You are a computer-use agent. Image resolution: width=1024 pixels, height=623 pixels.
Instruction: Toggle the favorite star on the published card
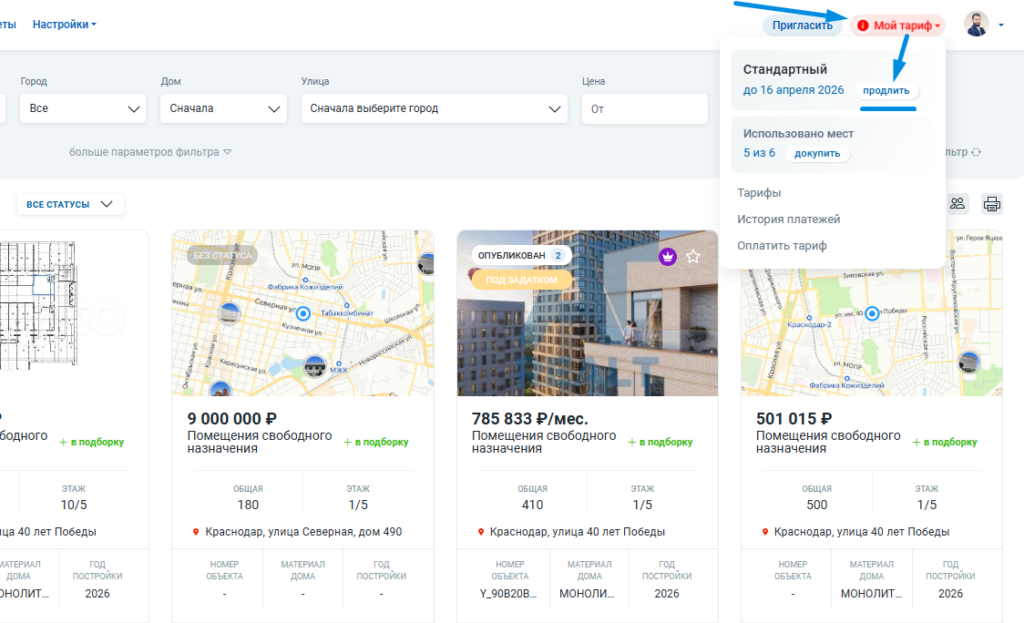click(x=693, y=257)
